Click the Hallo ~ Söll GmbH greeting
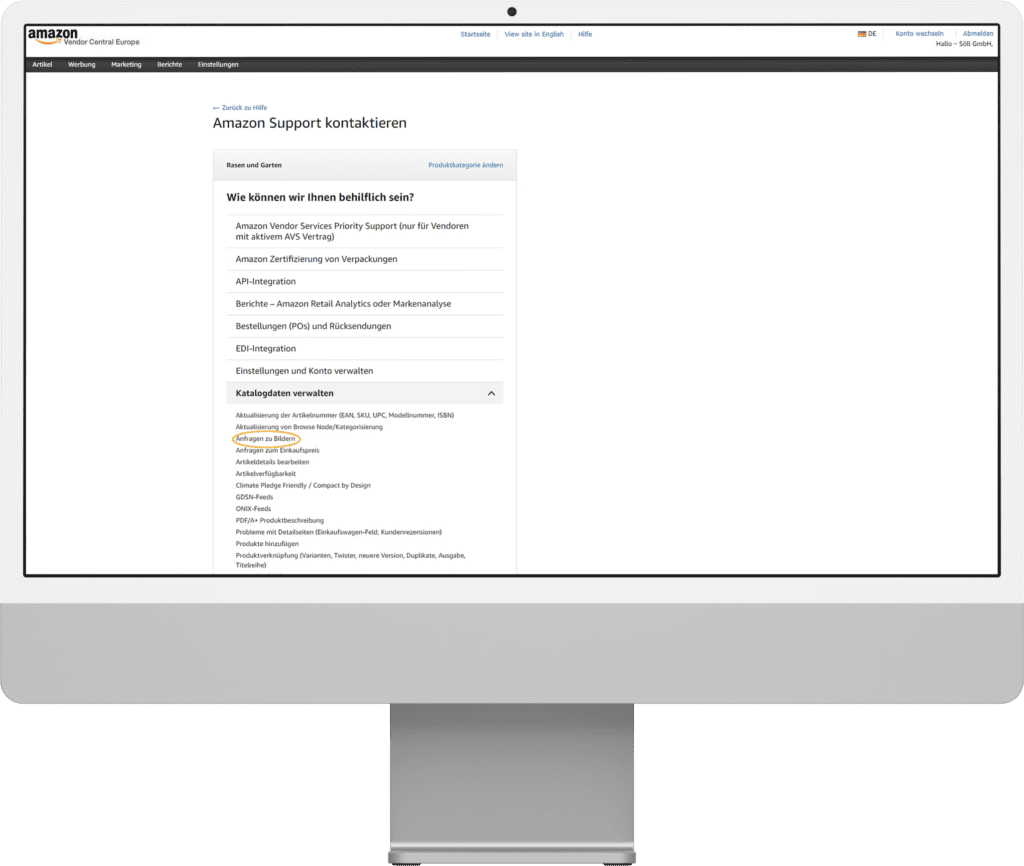 point(964,44)
